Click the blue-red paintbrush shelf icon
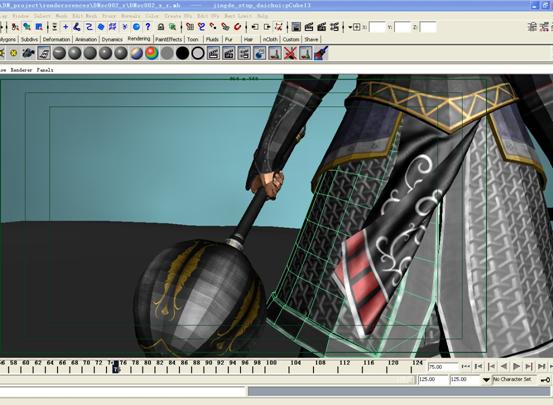This screenshot has width=553, height=405. tap(321, 53)
